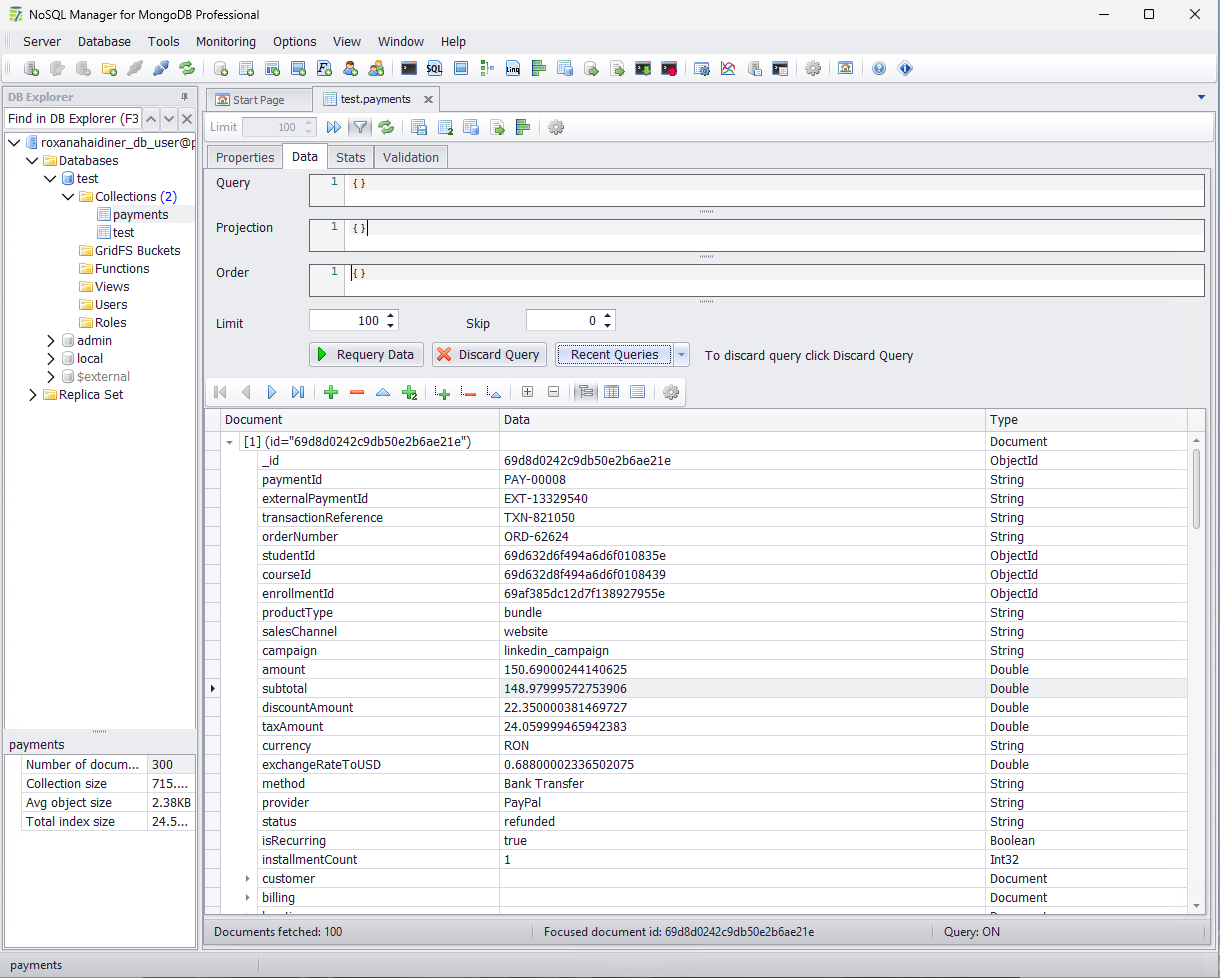Open the tab list dropdown arrow
This screenshot has height=978, width=1220.
click(x=1201, y=97)
